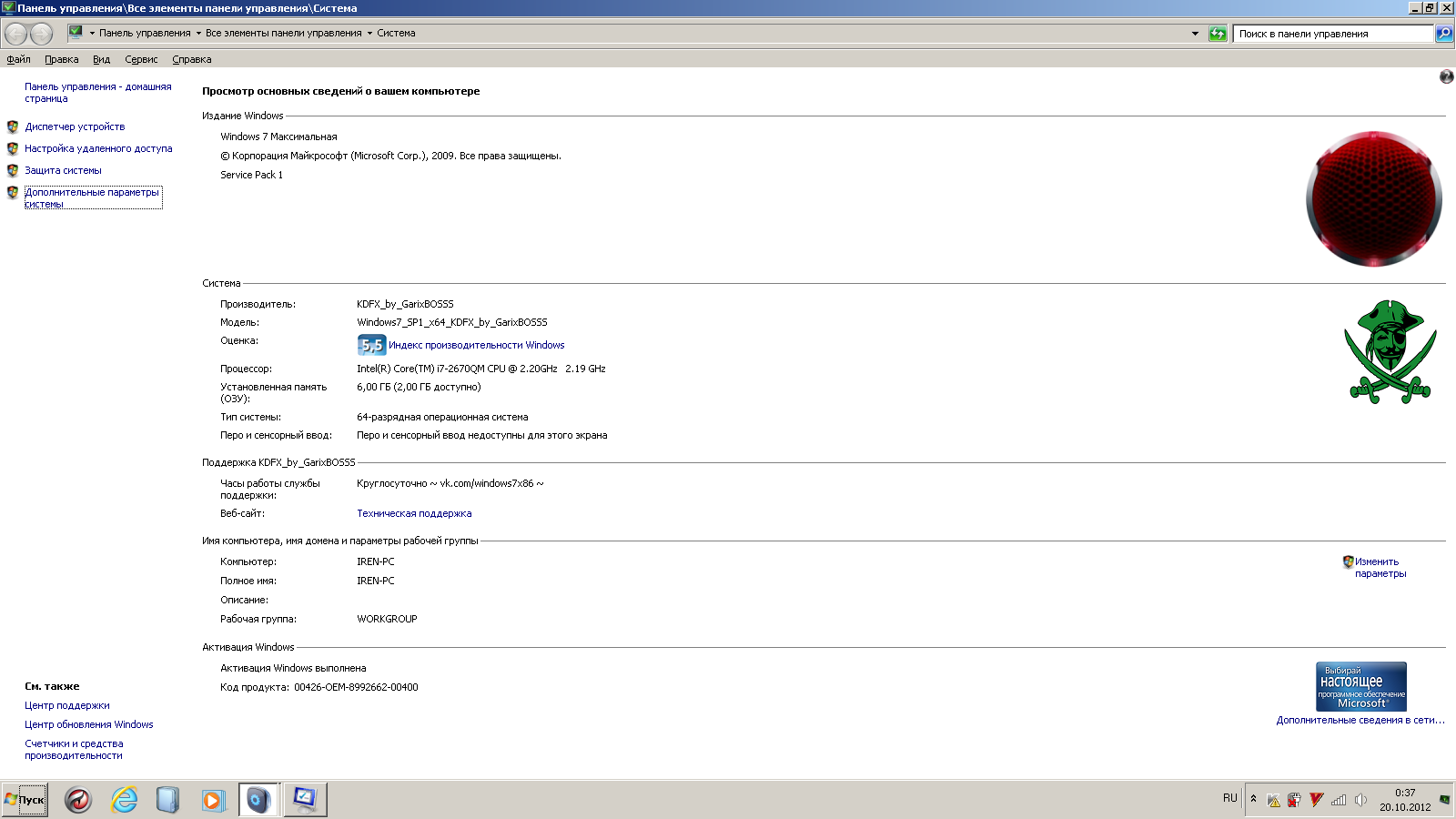The width and height of the screenshot is (1456, 819).
Task: Expand dropdown arrow after Панель управления breadcrumb
Action: [x=198, y=34]
